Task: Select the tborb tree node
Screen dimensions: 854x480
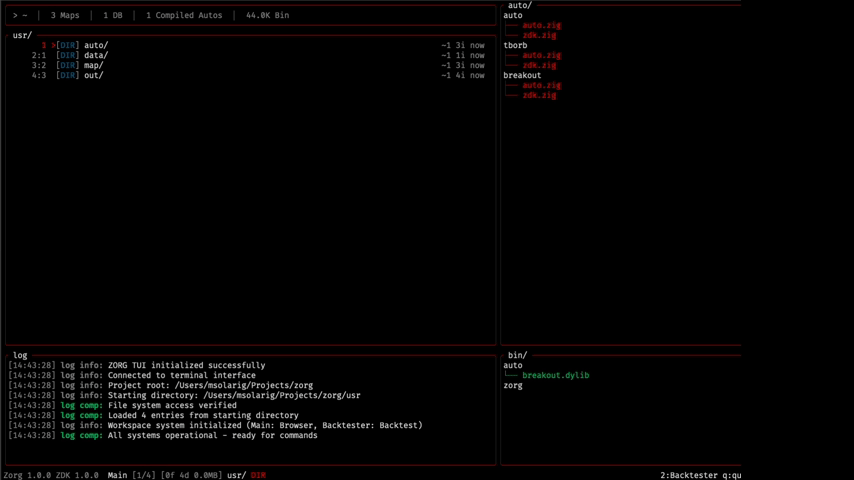Action: coord(515,45)
